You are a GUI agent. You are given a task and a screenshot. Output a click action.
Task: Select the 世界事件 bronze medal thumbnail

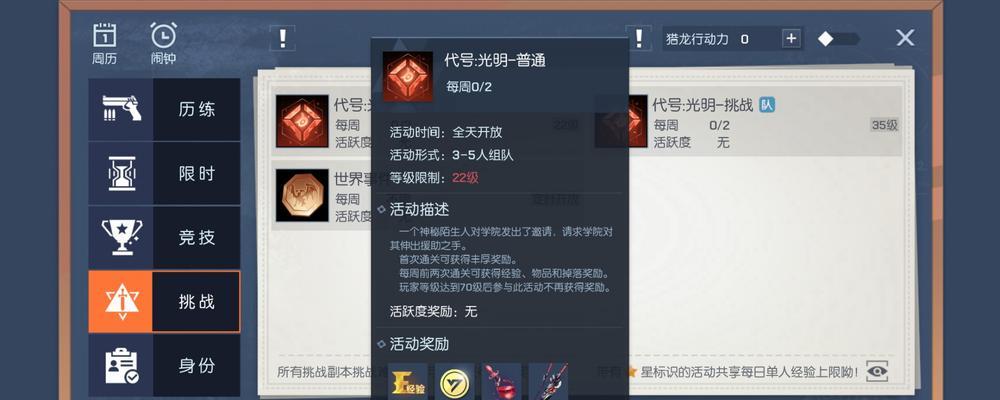tap(302, 195)
